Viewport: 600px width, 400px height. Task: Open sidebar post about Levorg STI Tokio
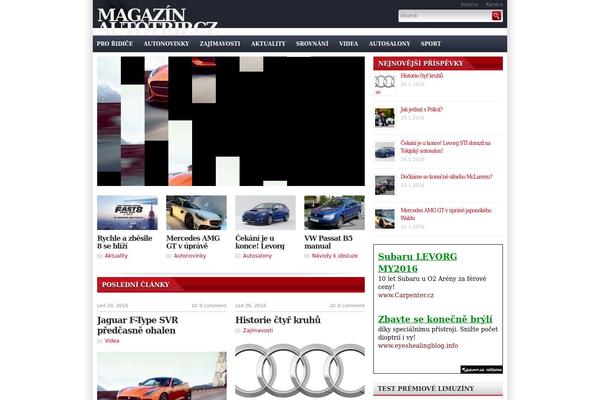(x=446, y=147)
